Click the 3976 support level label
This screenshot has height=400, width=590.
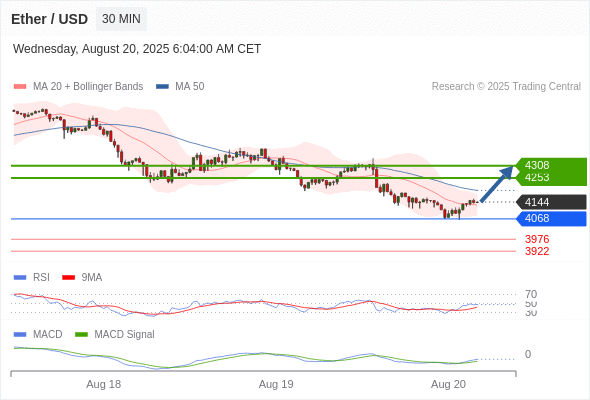(x=537, y=239)
